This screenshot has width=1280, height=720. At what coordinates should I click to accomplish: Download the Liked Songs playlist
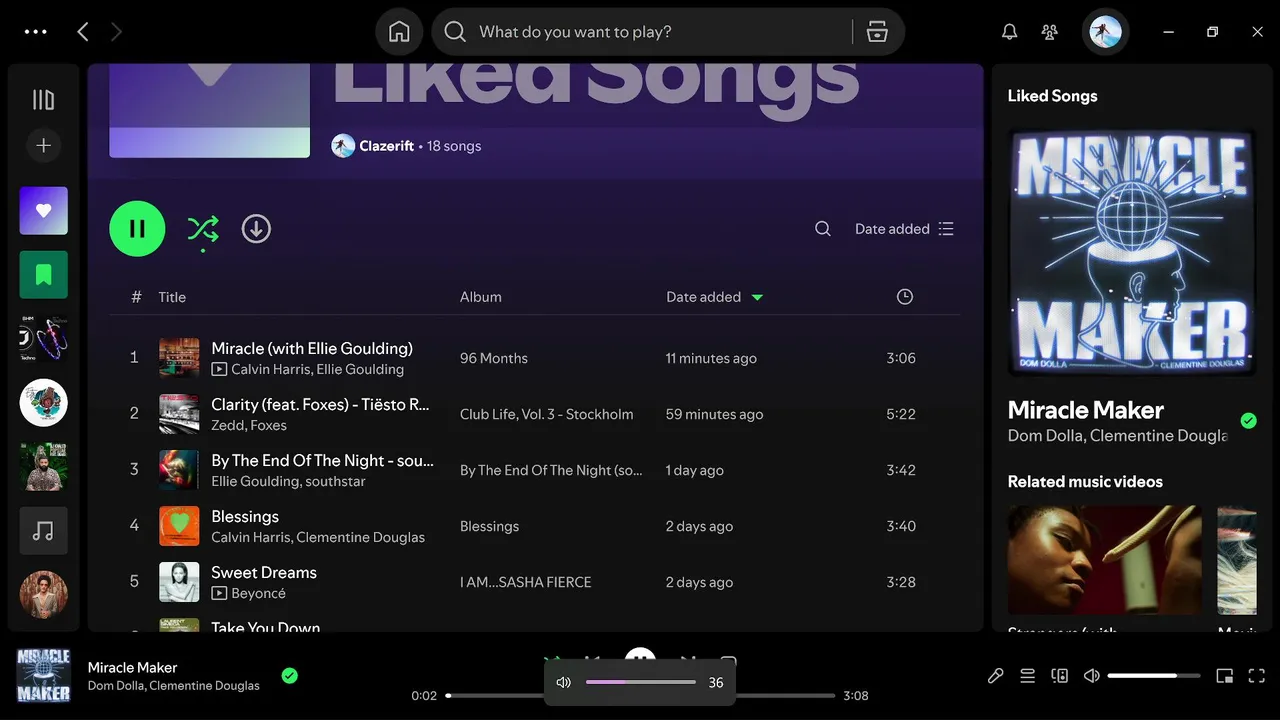[256, 229]
